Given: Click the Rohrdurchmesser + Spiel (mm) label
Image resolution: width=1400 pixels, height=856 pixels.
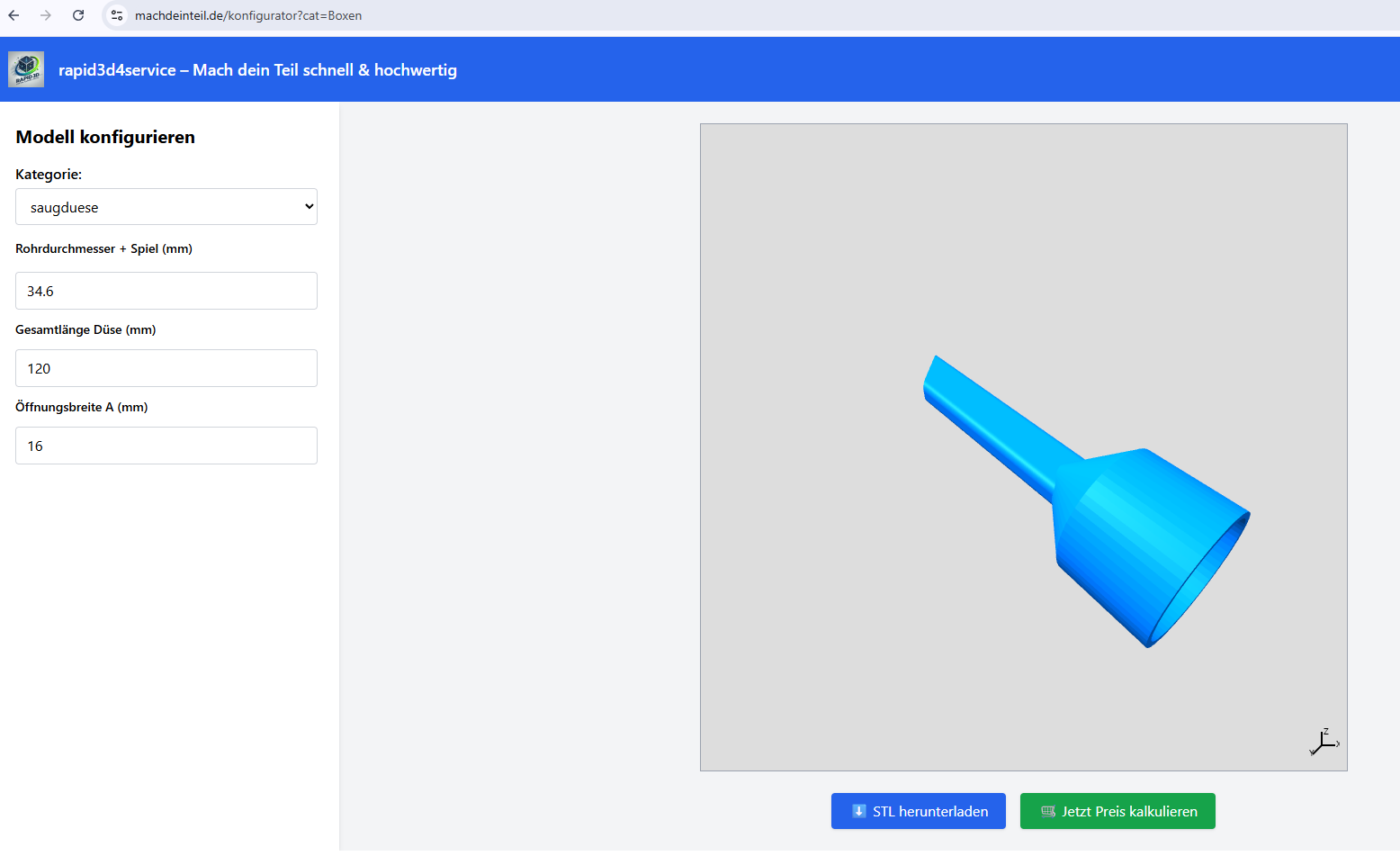Looking at the screenshot, I should coord(103,248).
